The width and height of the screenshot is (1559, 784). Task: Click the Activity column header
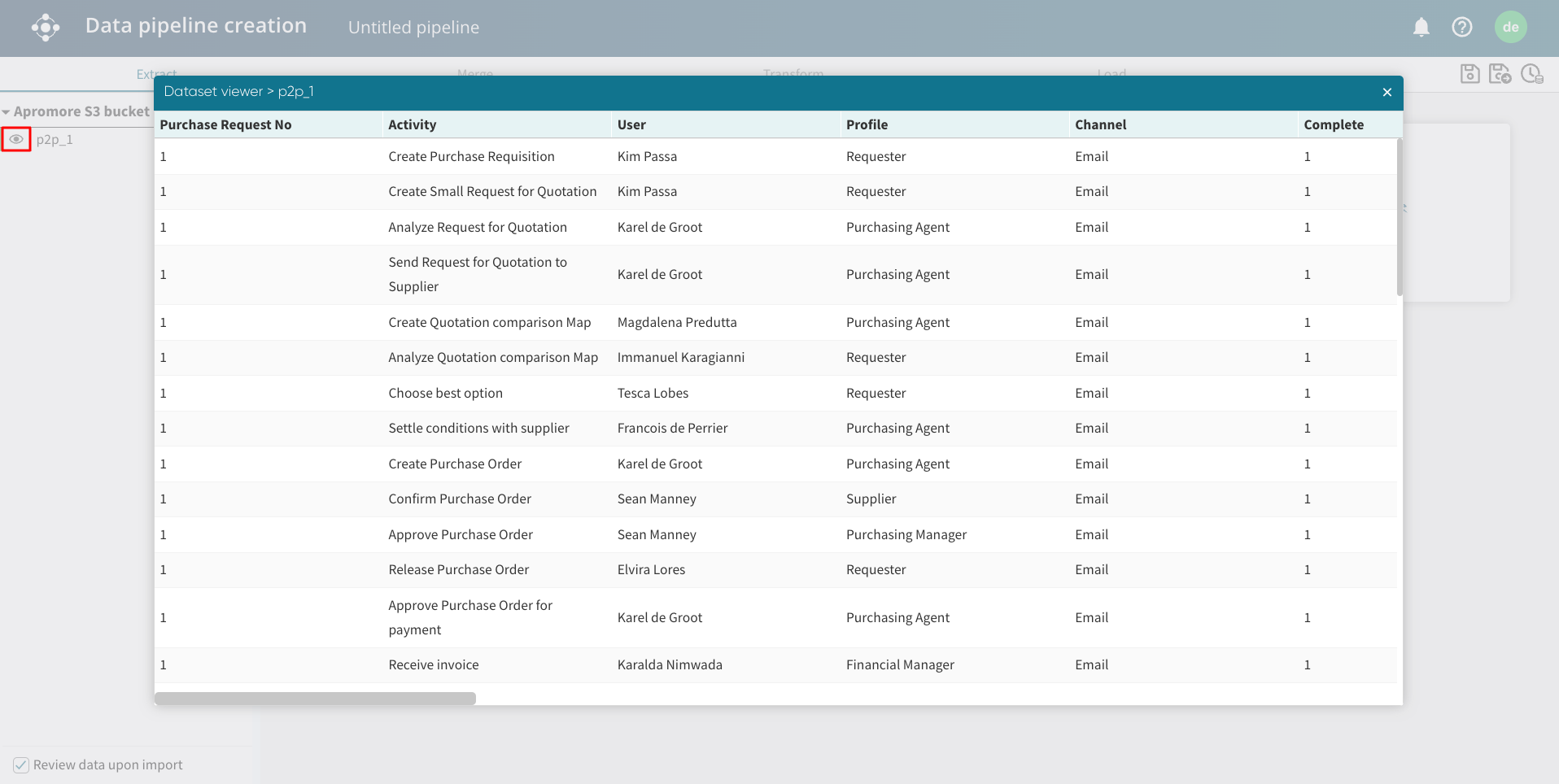[413, 125]
